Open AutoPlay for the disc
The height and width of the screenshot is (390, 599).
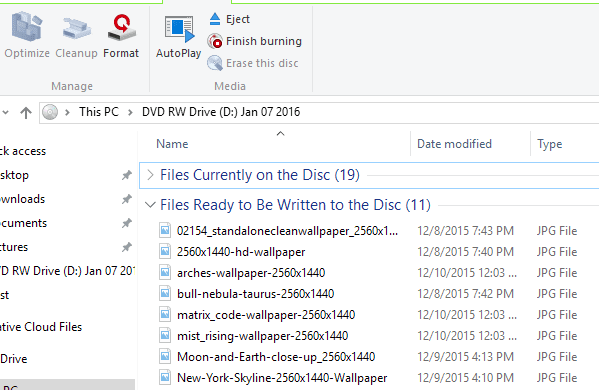(x=178, y=36)
